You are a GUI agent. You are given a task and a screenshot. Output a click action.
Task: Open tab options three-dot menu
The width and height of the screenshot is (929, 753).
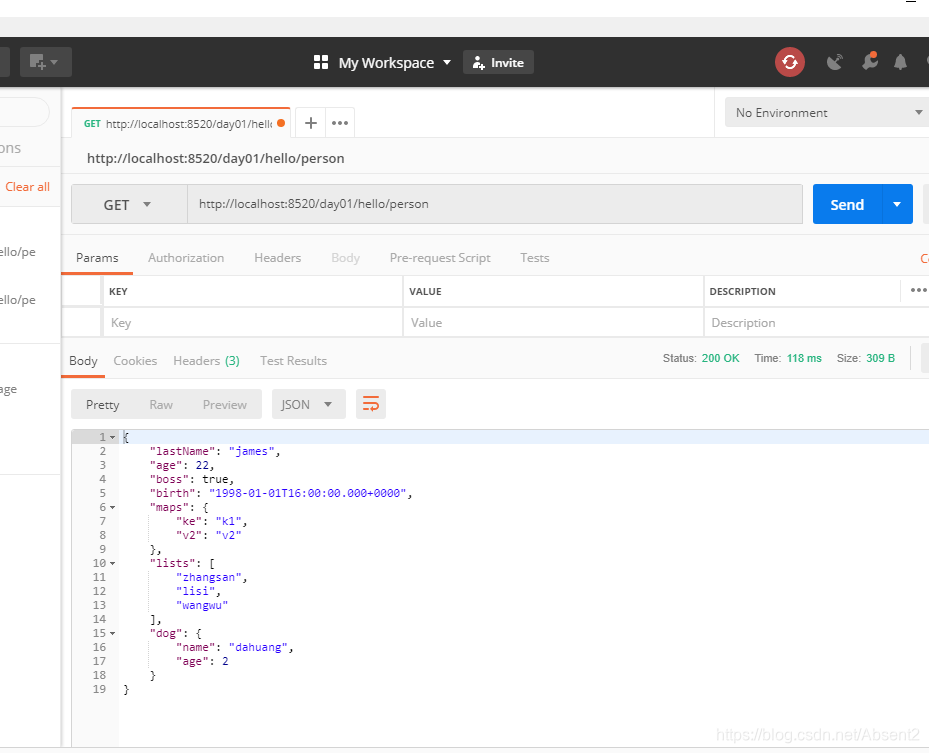coord(339,123)
